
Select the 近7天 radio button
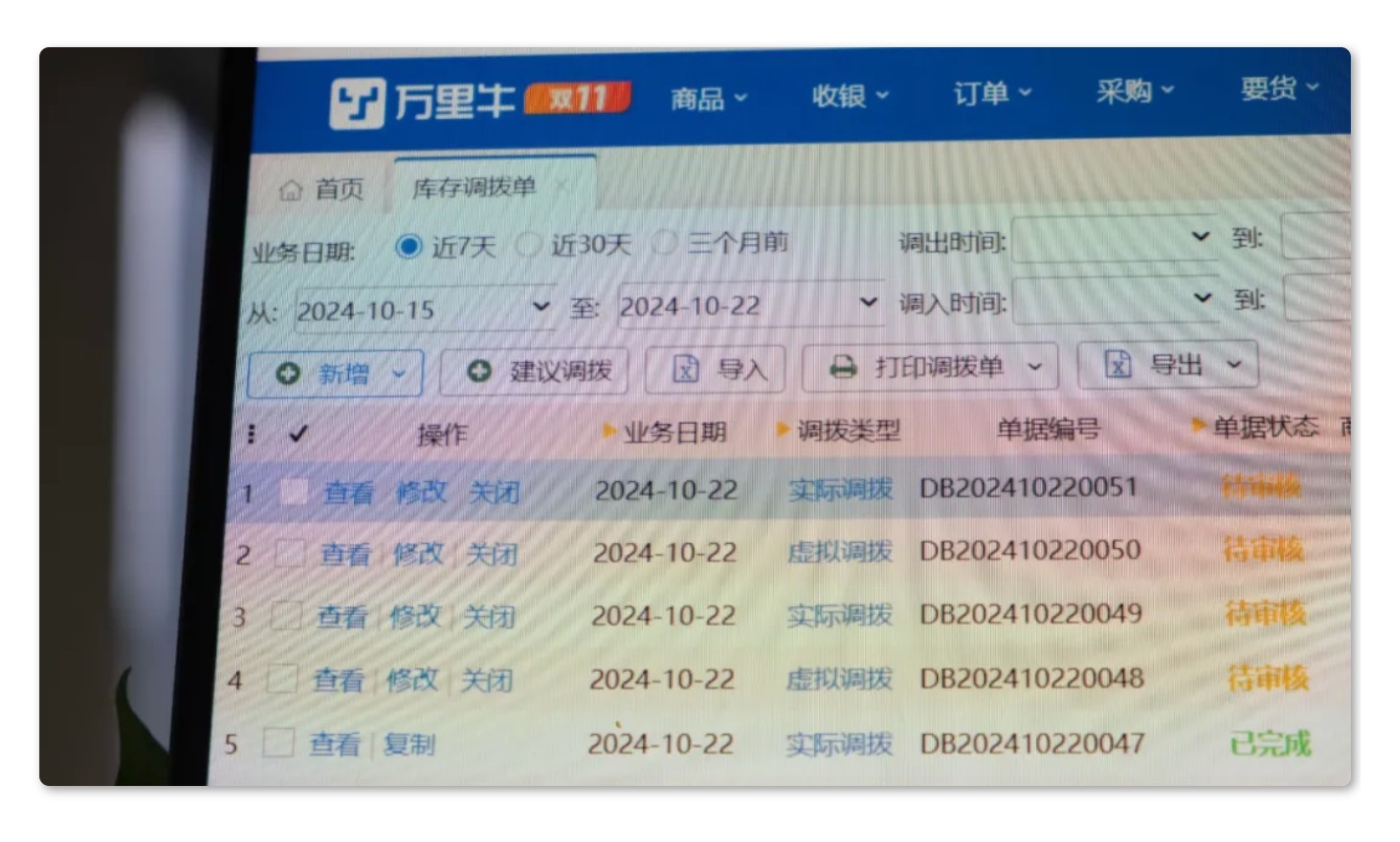click(408, 246)
